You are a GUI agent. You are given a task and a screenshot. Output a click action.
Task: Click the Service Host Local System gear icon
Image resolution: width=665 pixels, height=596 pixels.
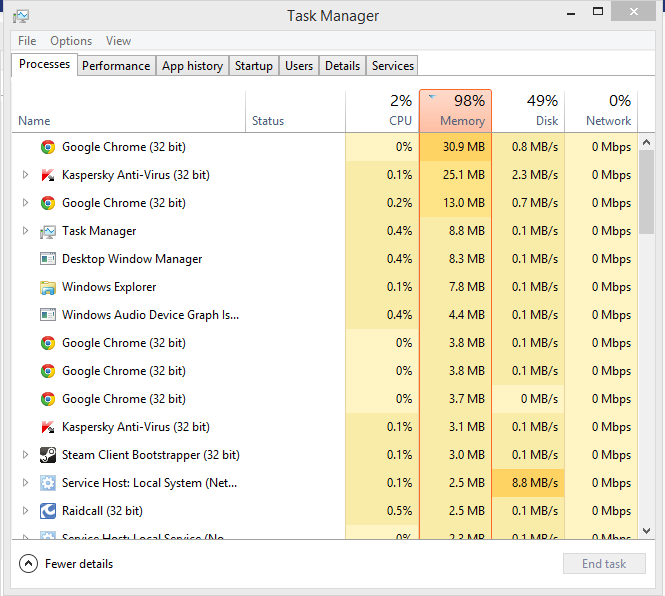coord(48,483)
